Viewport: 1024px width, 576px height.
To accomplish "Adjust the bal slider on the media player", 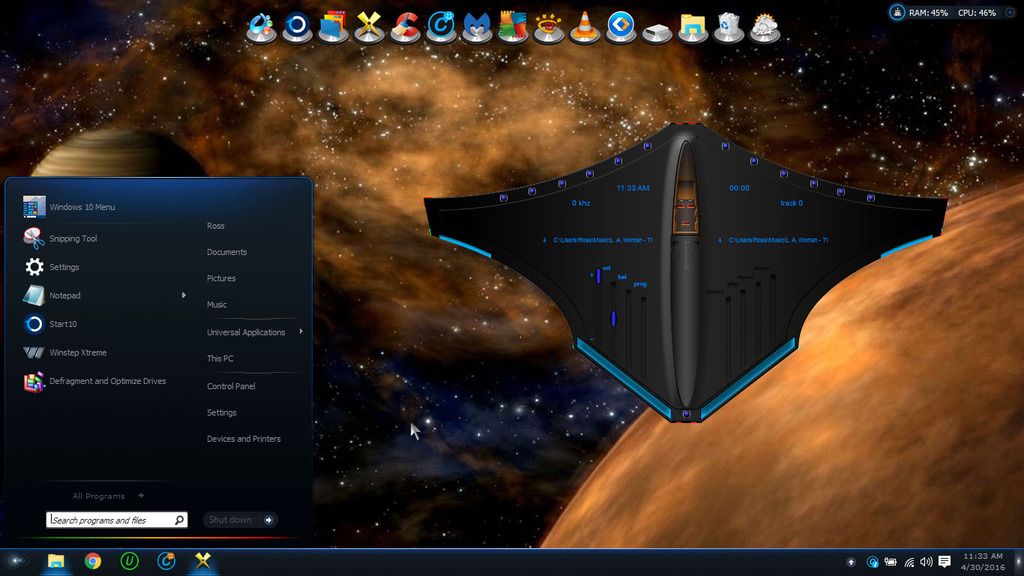I will (613, 318).
